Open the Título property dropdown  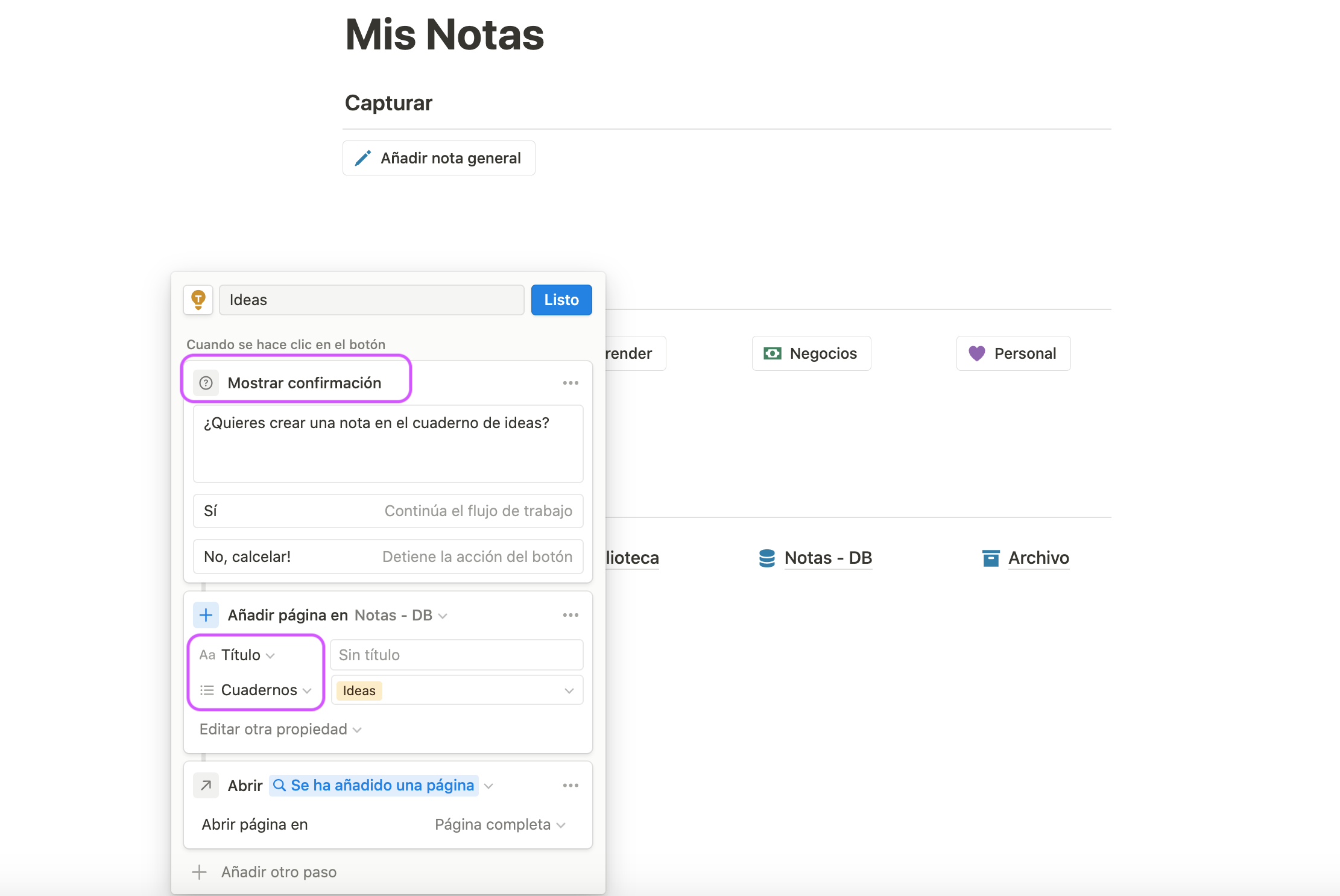270,655
